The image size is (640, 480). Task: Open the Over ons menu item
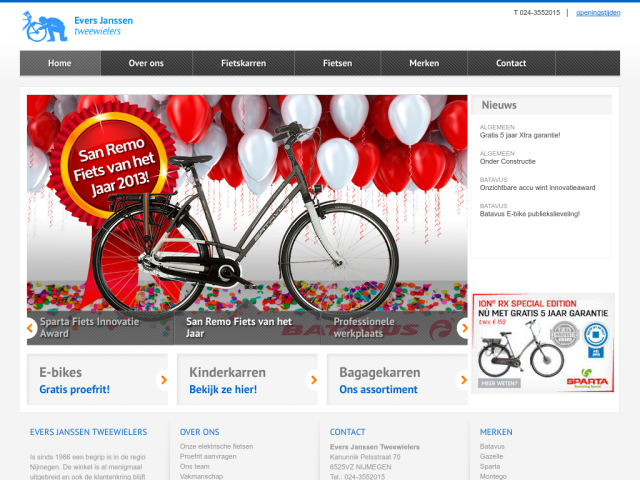coord(146,63)
